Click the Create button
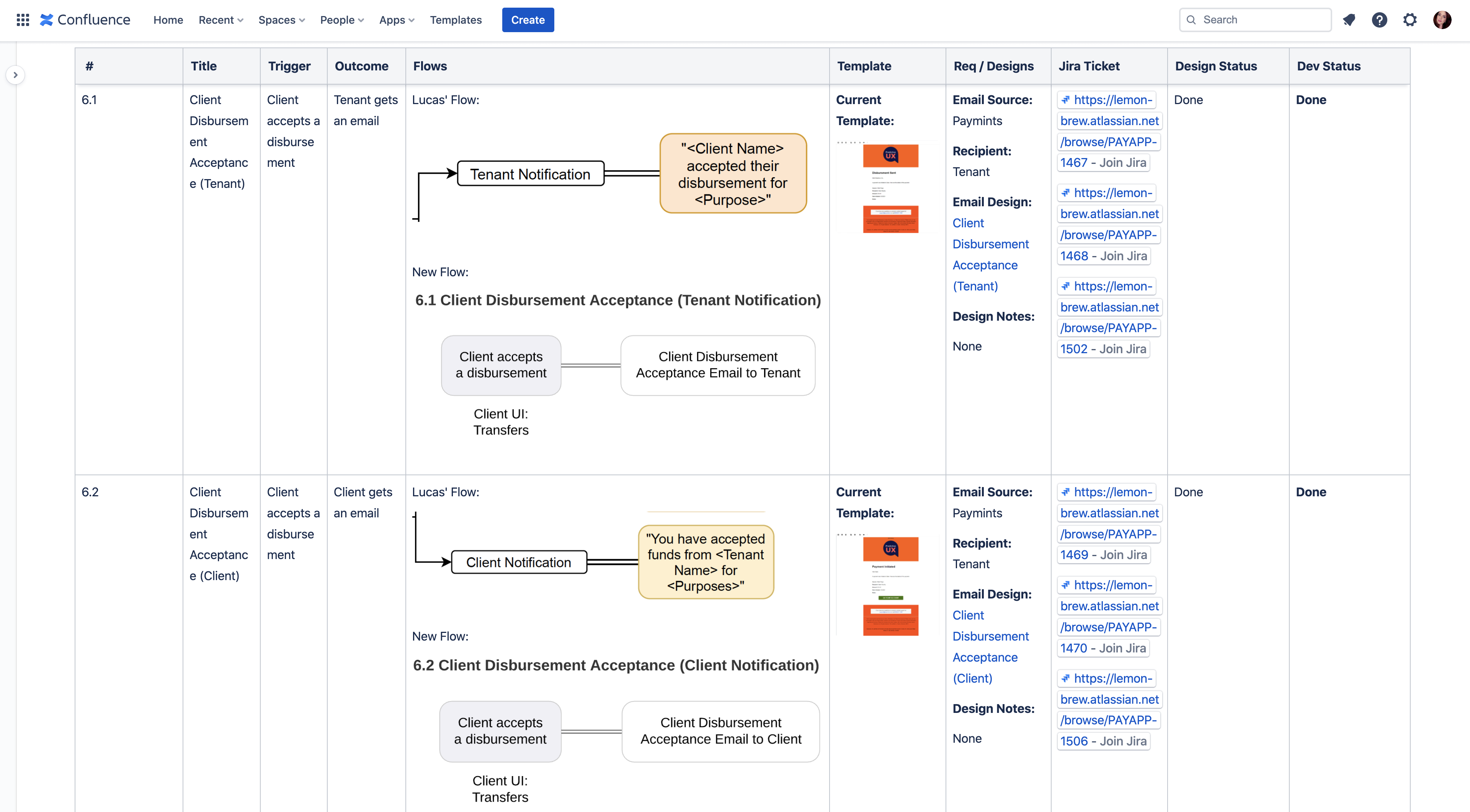 point(527,20)
